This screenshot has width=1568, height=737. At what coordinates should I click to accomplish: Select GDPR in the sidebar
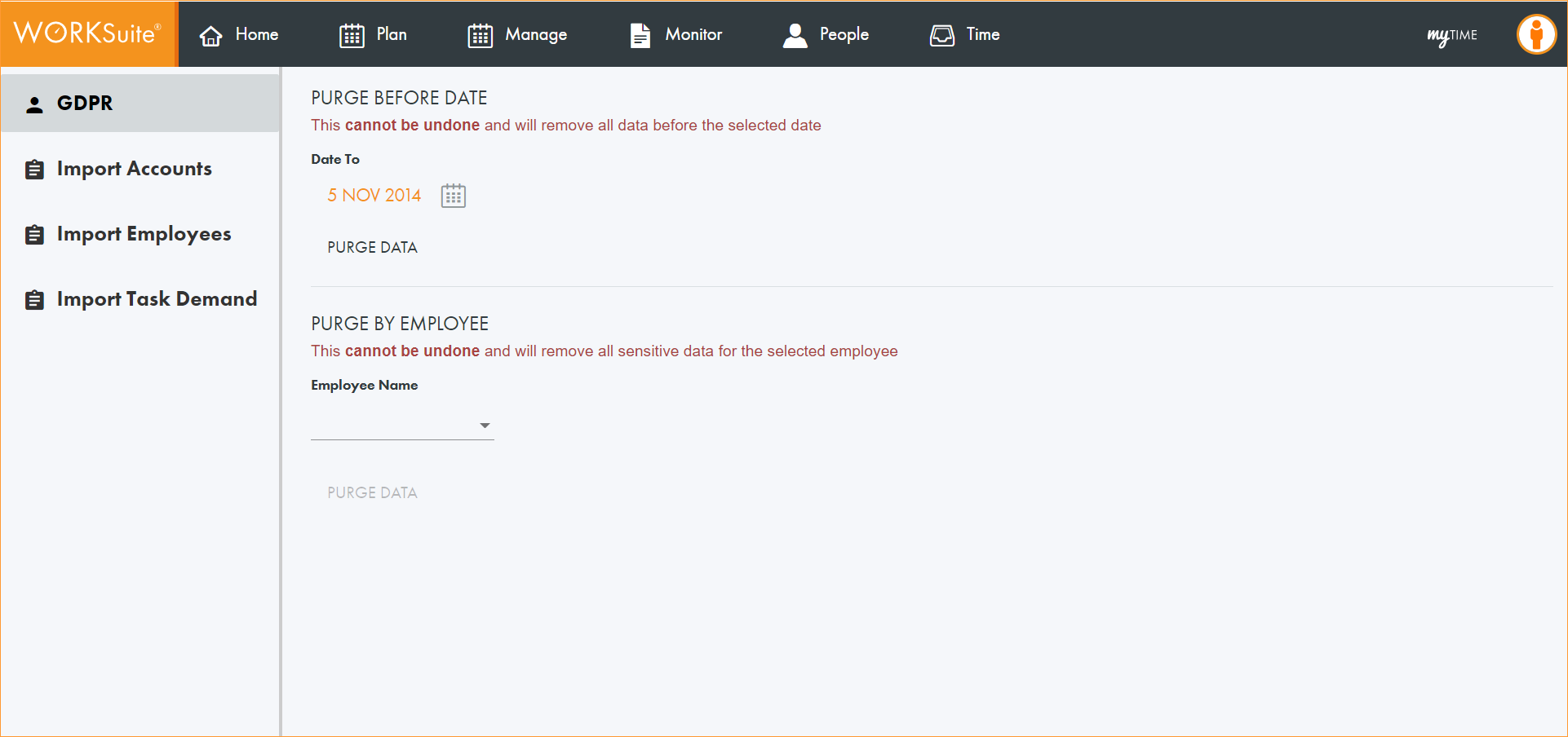[85, 104]
